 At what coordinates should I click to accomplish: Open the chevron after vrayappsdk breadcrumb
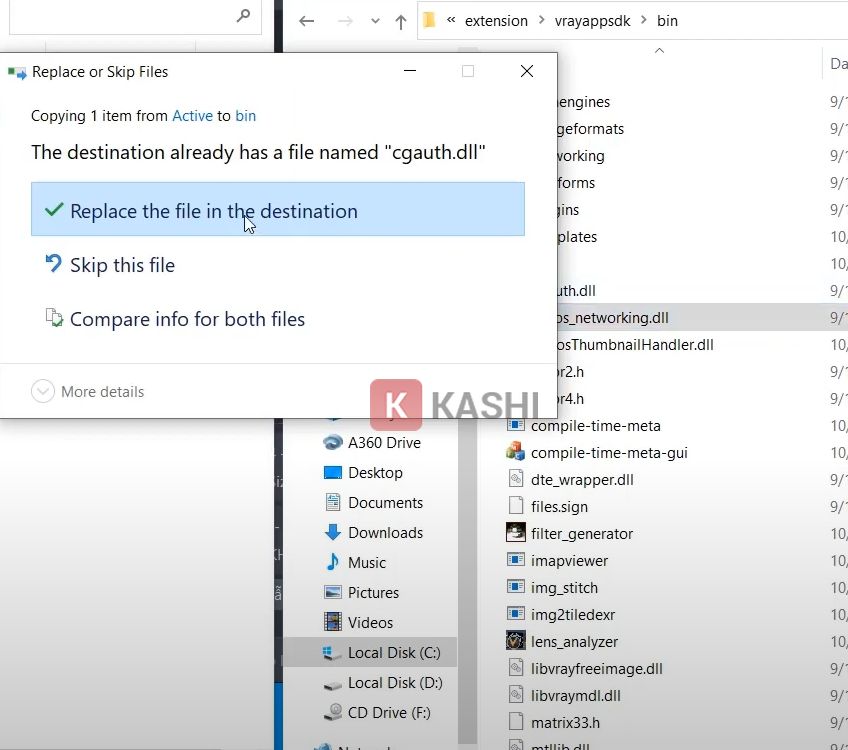click(644, 20)
